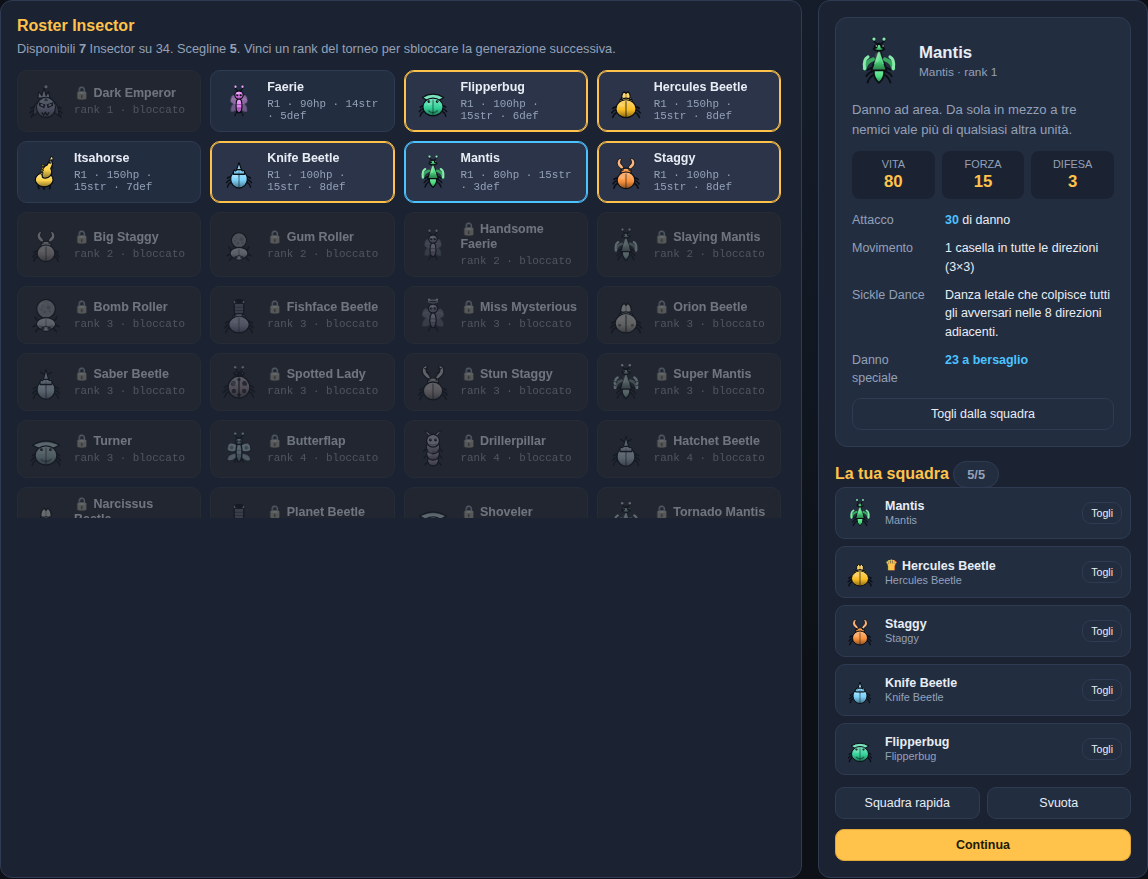Click the lock icon on Big Staggy
Image resolution: width=1148 pixels, height=879 pixels.
[81, 237]
